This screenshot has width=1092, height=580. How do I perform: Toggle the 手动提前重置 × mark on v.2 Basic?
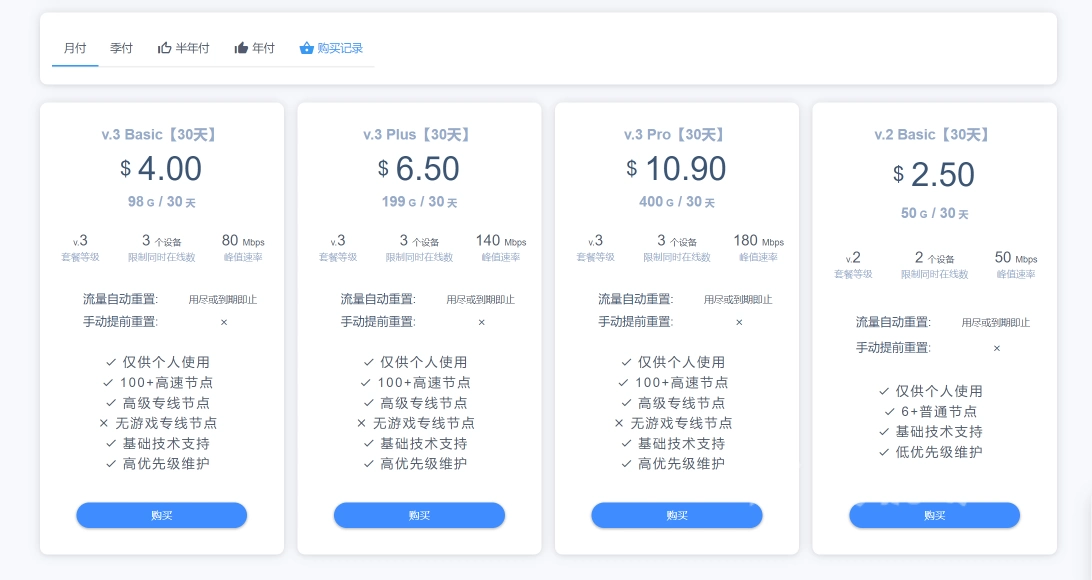pyautogui.click(x=996, y=348)
